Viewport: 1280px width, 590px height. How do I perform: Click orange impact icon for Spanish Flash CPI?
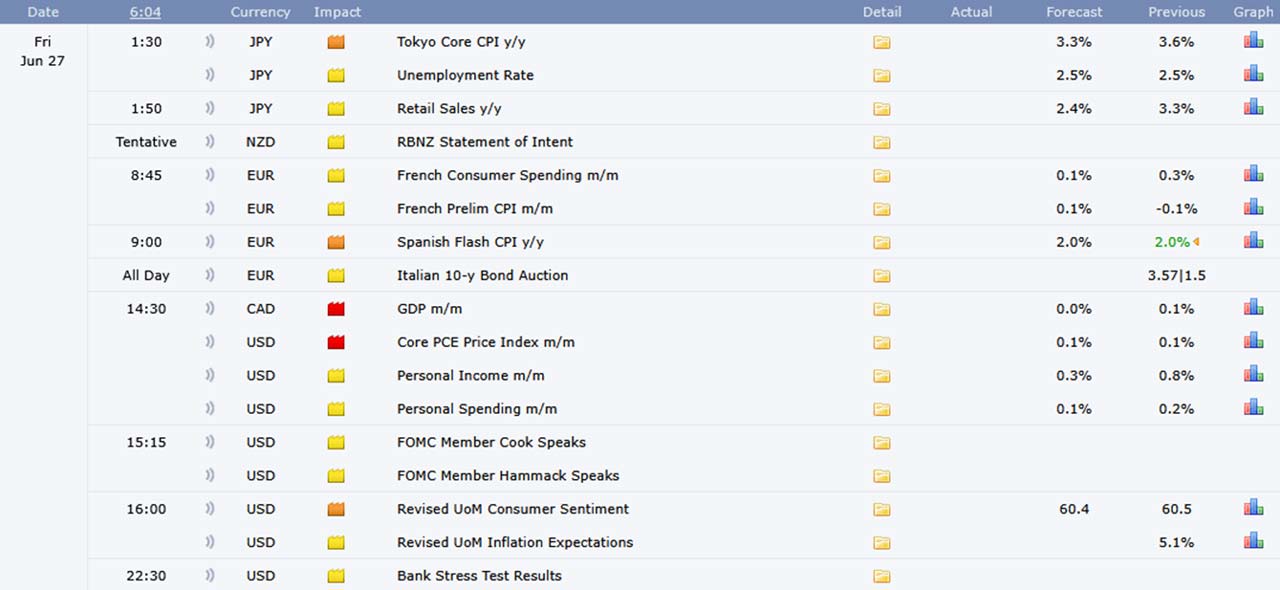[x=336, y=242]
